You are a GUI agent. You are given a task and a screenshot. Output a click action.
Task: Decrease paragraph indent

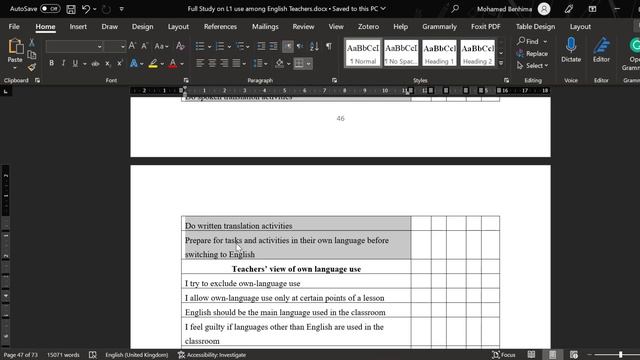pos(261,46)
